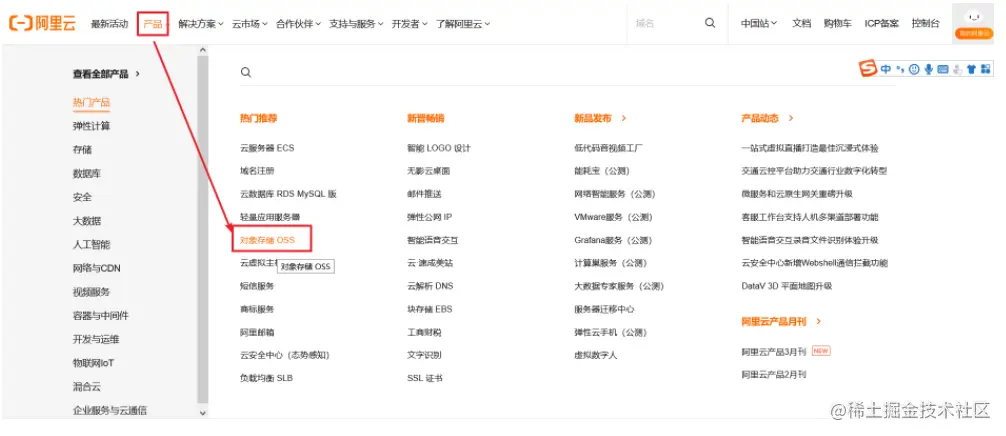Open the Grafana服务（公测） link
The width and height of the screenshot is (1006, 436).
pos(613,240)
